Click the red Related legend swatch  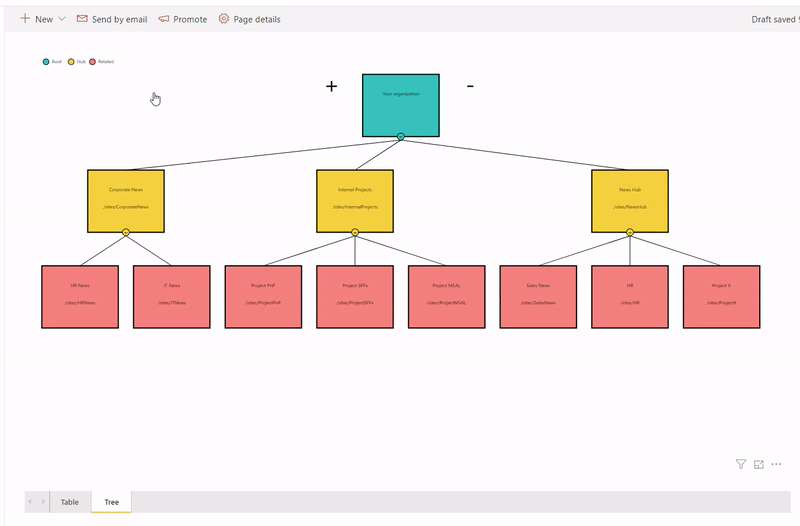[93, 62]
